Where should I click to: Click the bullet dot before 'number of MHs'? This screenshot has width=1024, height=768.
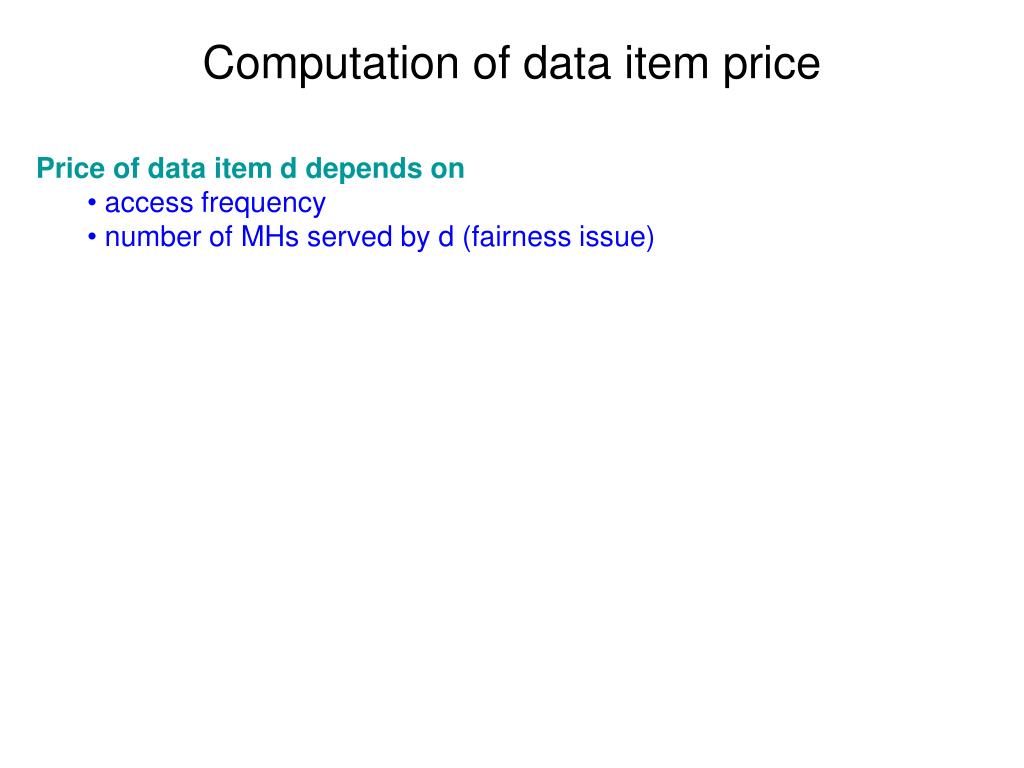92,236
